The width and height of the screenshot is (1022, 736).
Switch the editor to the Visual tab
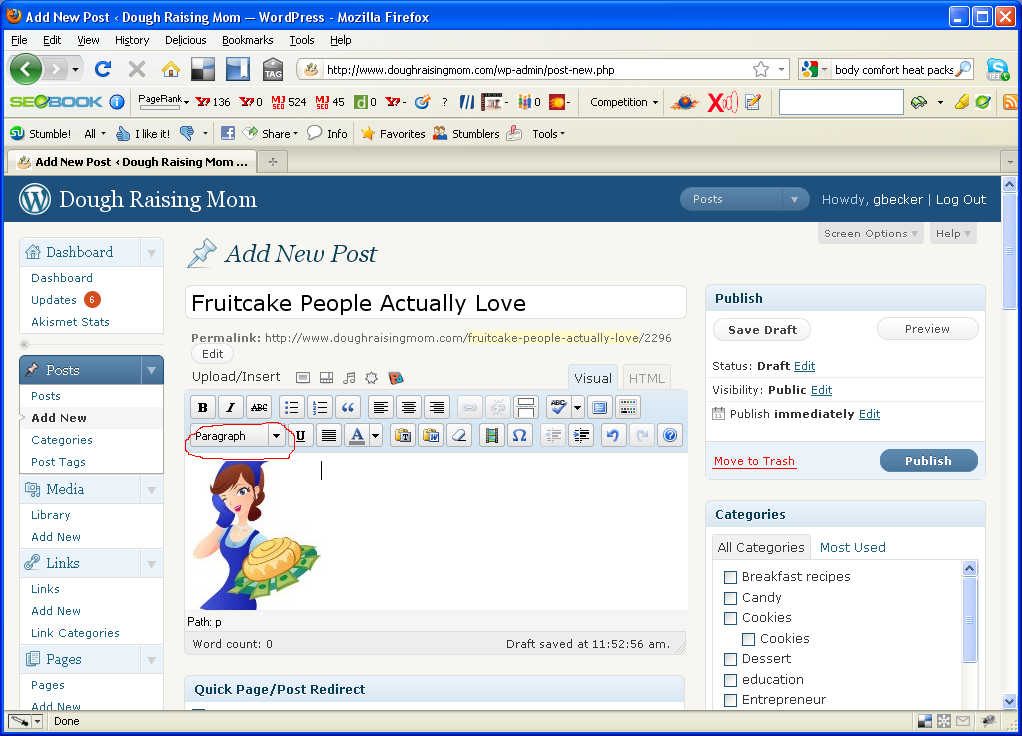click(593, 378)
